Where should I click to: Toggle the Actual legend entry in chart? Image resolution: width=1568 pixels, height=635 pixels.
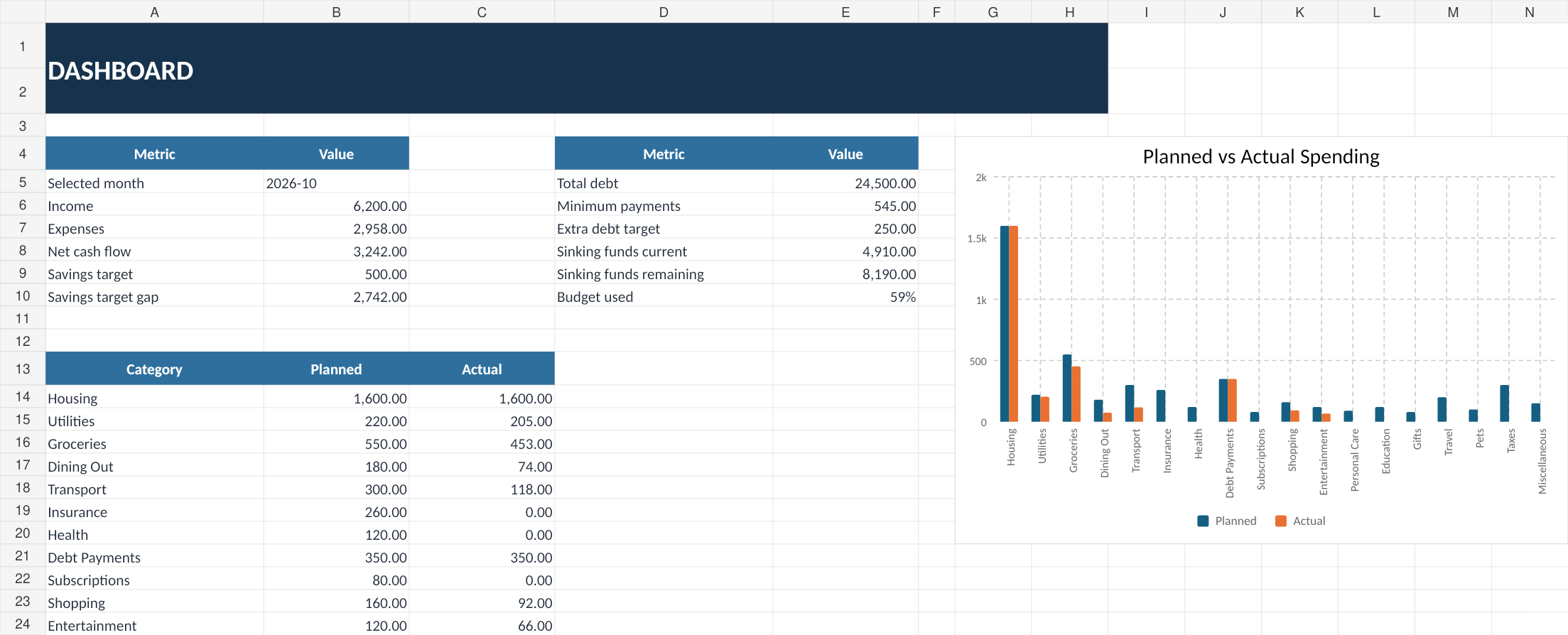pos(1300,521)
